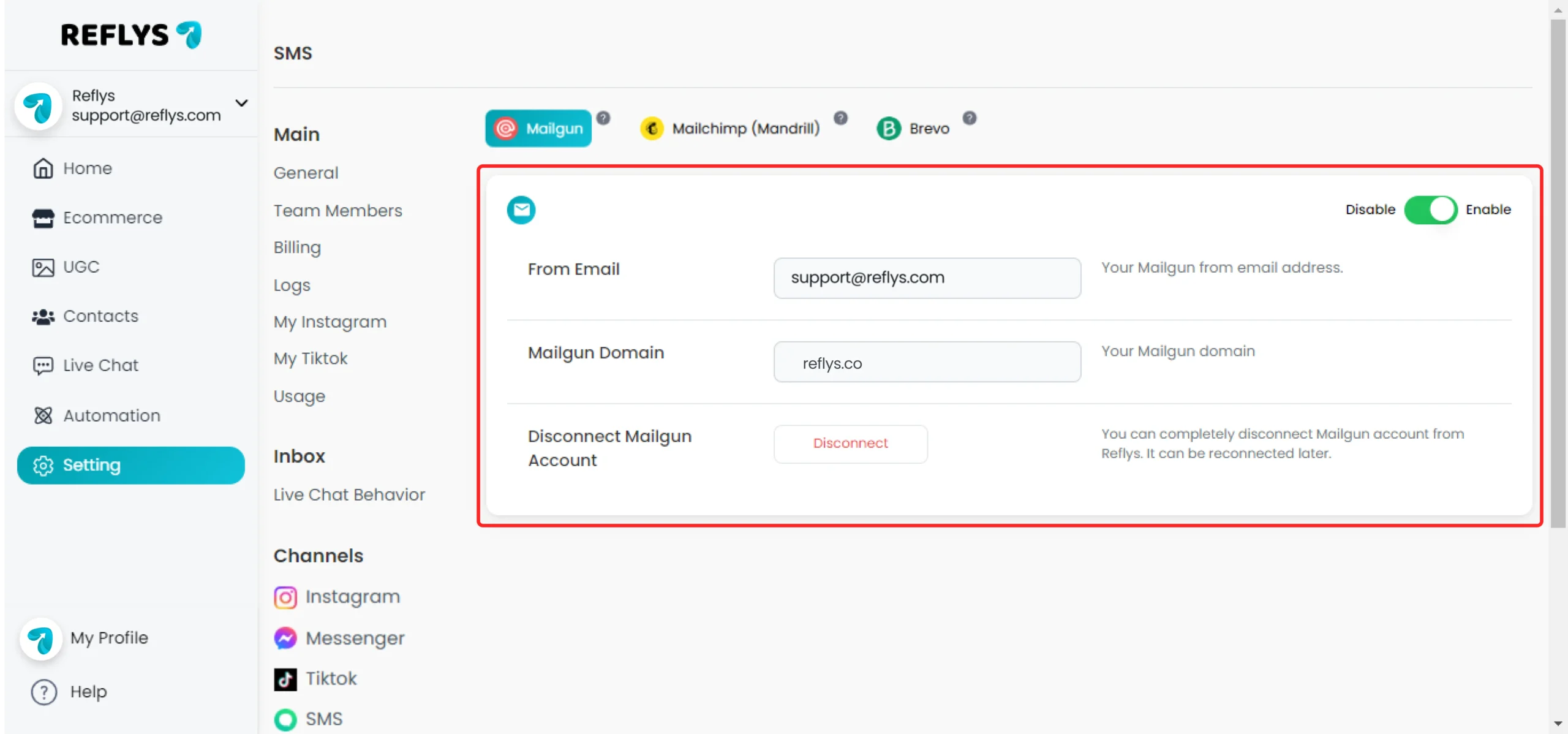Toggle the Mailgun Disable/Enable switch
Image resolution: width=1568 pixels, height=734 pixels.
pyautogui.click(x=1430, y=210)
